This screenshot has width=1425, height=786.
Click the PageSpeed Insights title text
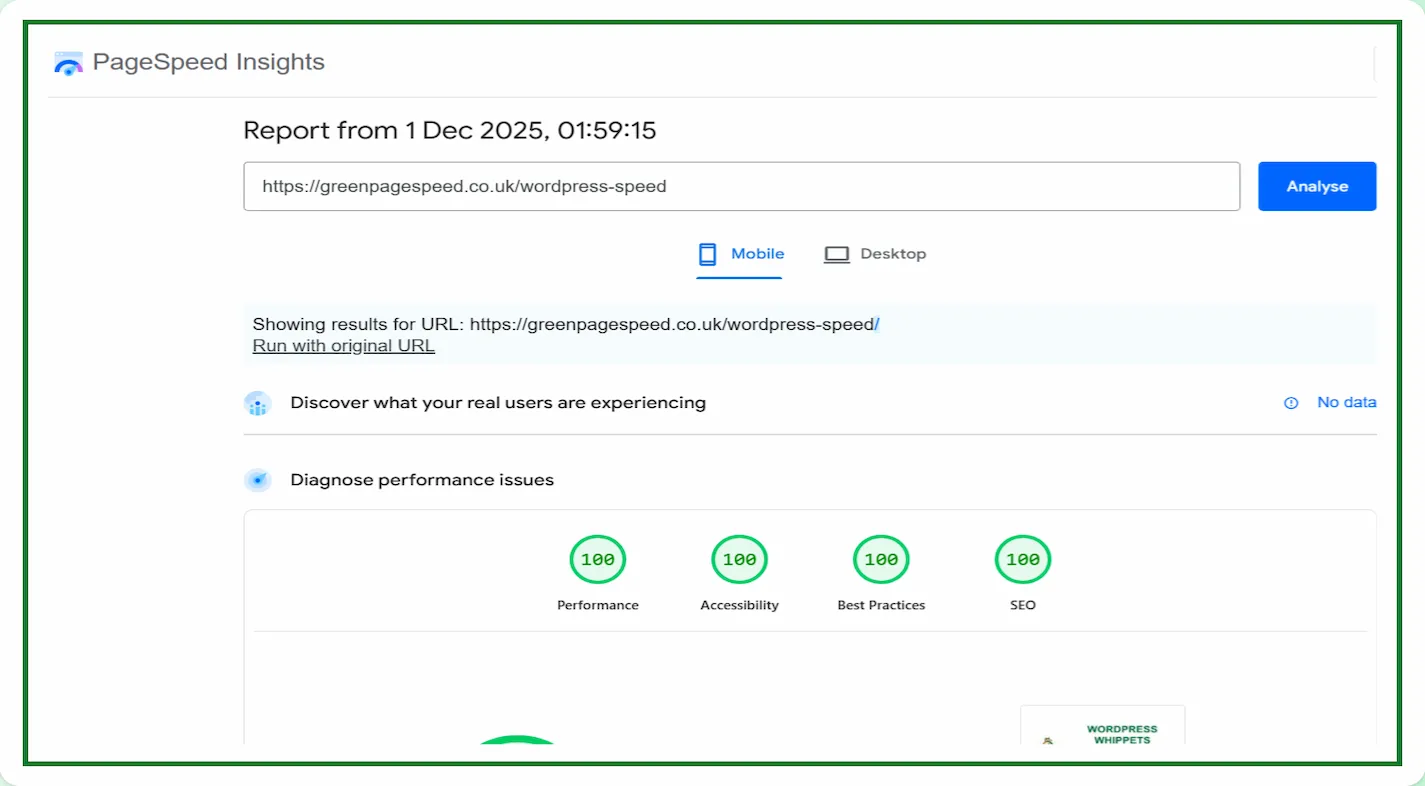point(208,62)
